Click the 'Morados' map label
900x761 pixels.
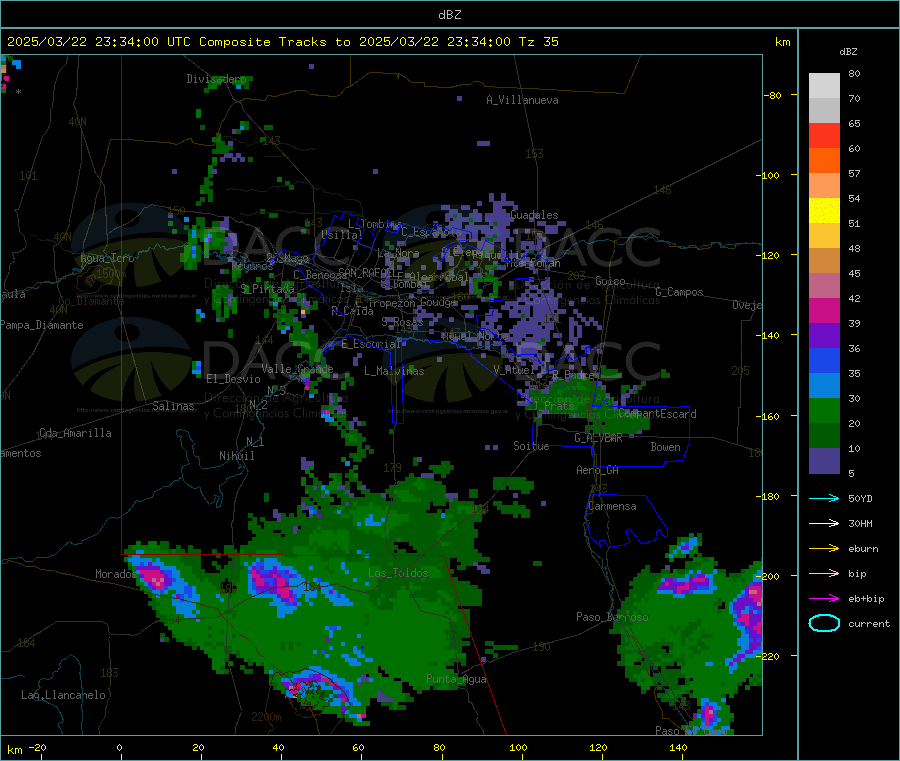tap(117, 574)
